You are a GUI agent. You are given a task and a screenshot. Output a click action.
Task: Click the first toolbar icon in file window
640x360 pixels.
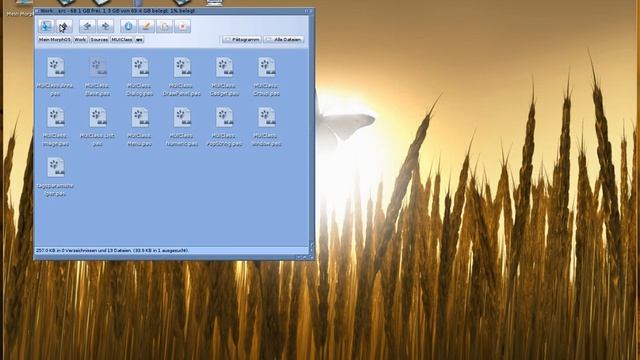[46, 26]
